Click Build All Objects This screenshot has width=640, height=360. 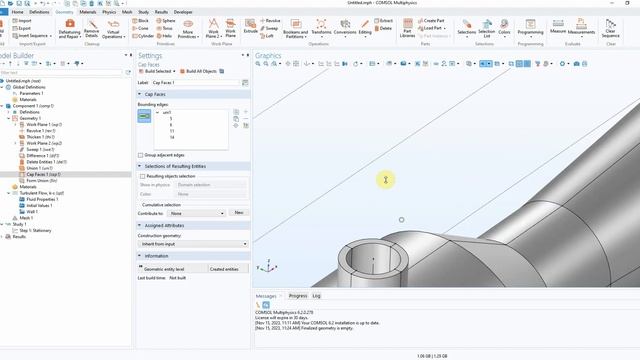pos(199,71)
